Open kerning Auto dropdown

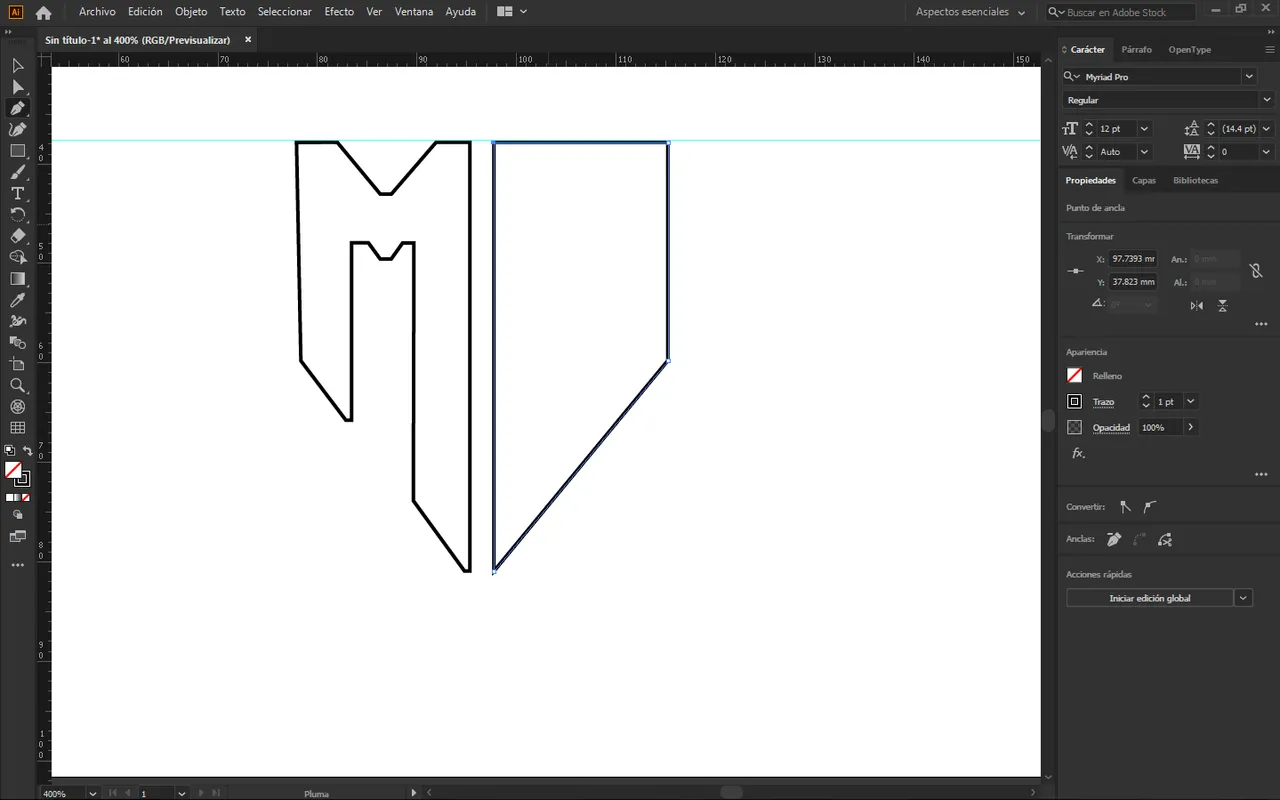[1144, 152]
